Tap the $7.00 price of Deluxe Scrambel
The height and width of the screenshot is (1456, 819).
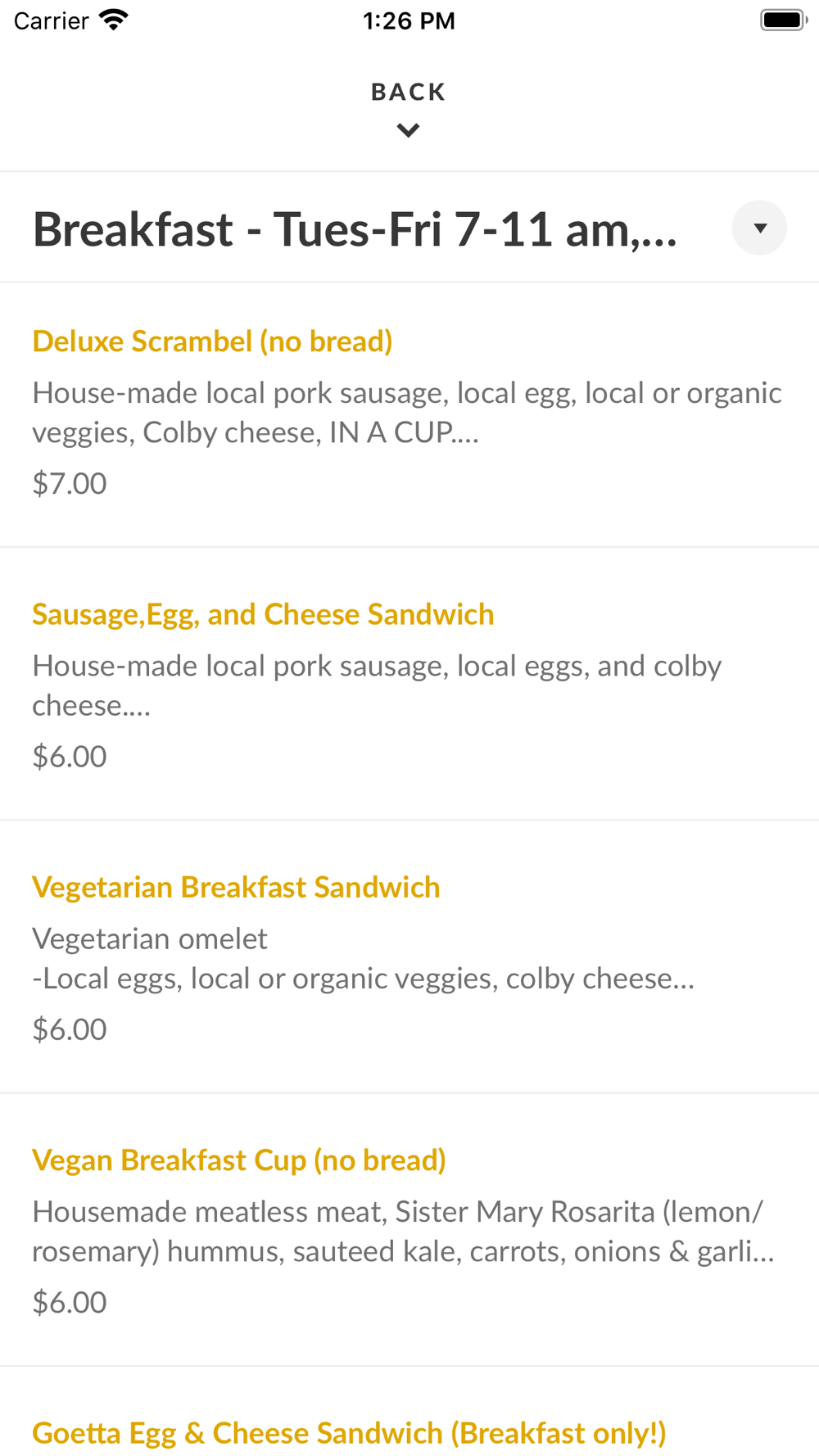coord(70,483)
